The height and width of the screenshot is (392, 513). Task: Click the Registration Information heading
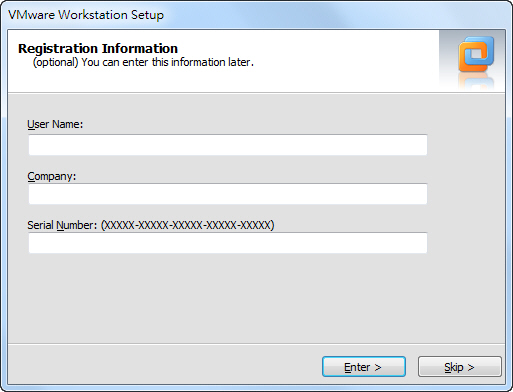click(x=98, y=48)
